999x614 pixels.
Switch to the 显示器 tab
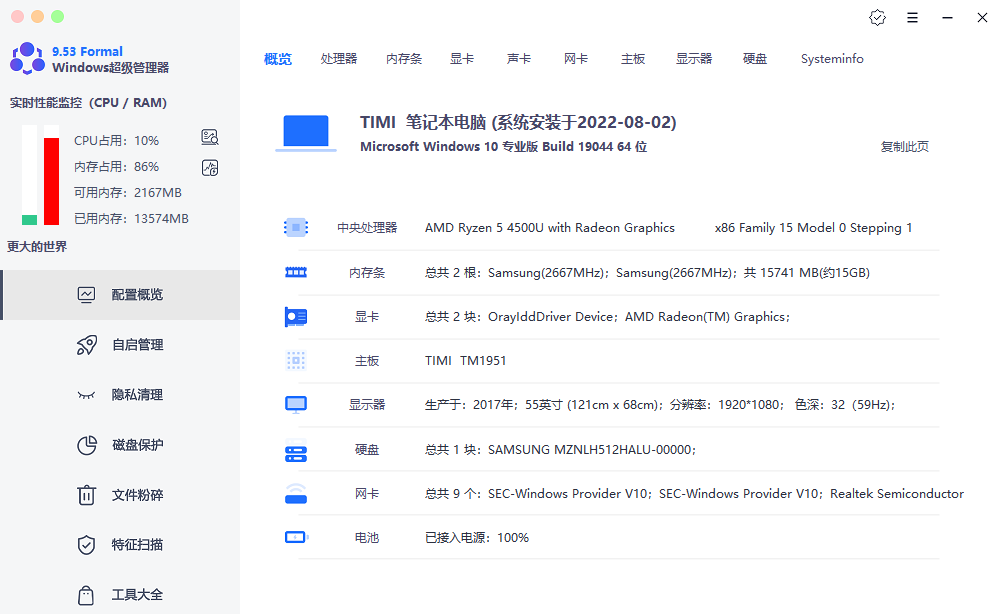(694, 59)
